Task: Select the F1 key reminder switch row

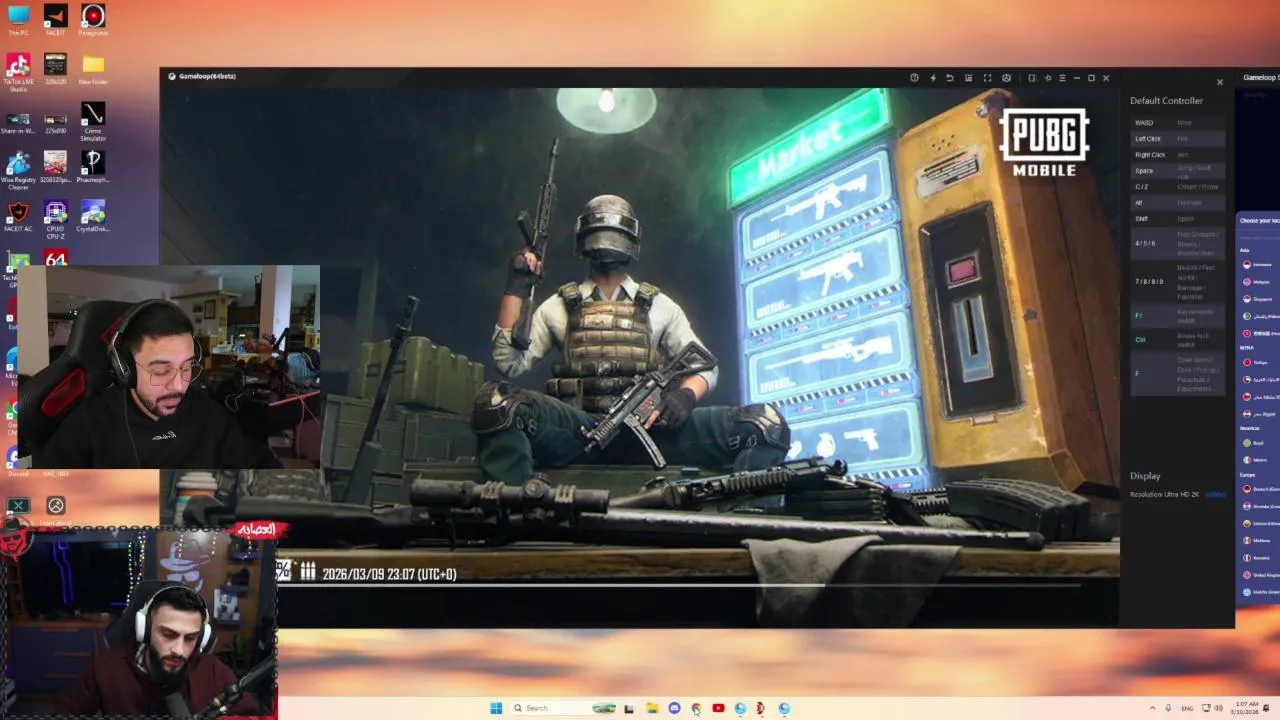Action: (x=1178, y=316)
